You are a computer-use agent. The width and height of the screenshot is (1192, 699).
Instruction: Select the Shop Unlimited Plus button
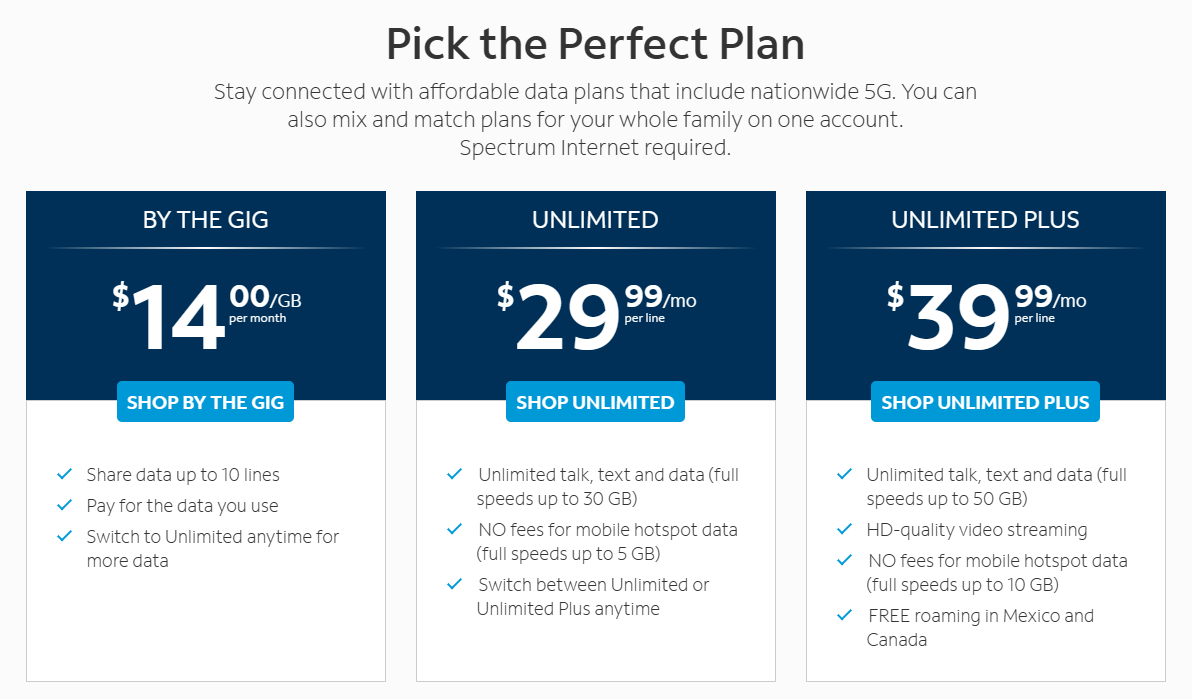click(x=985, y=402)
